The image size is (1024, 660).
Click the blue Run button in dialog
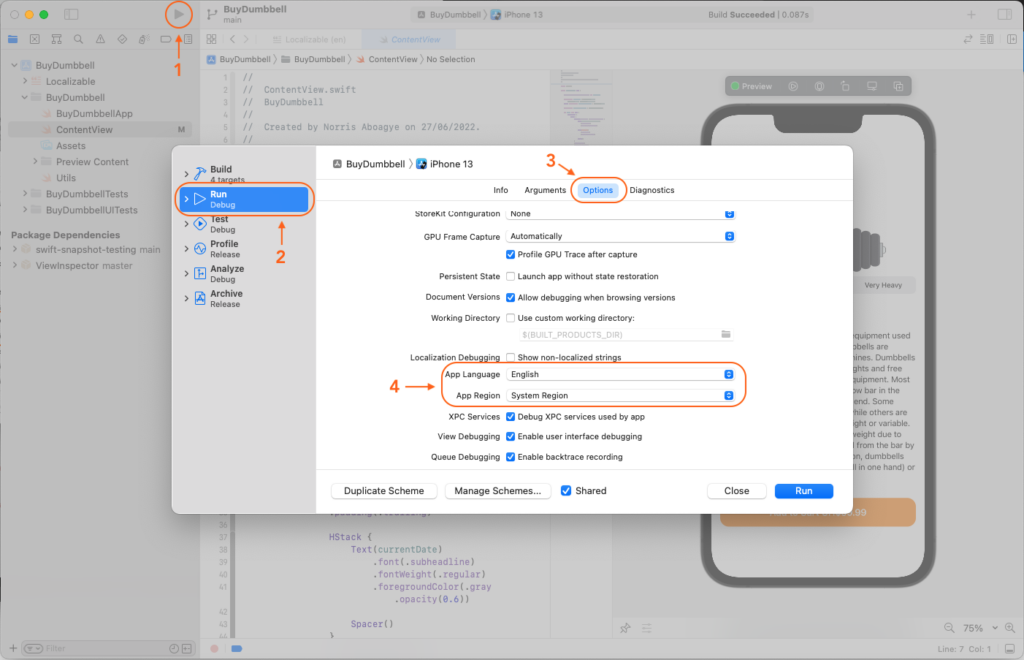[804, 491]
